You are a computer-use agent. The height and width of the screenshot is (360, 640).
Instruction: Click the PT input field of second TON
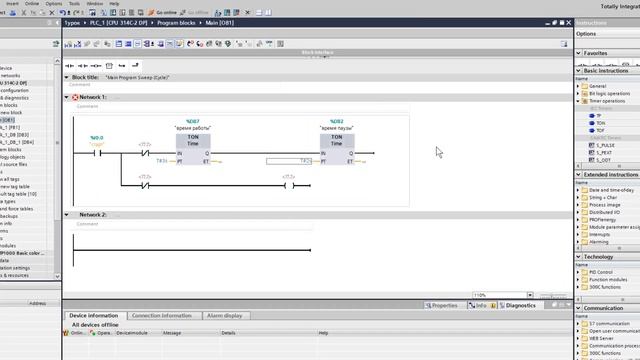[x=289, y=162]
